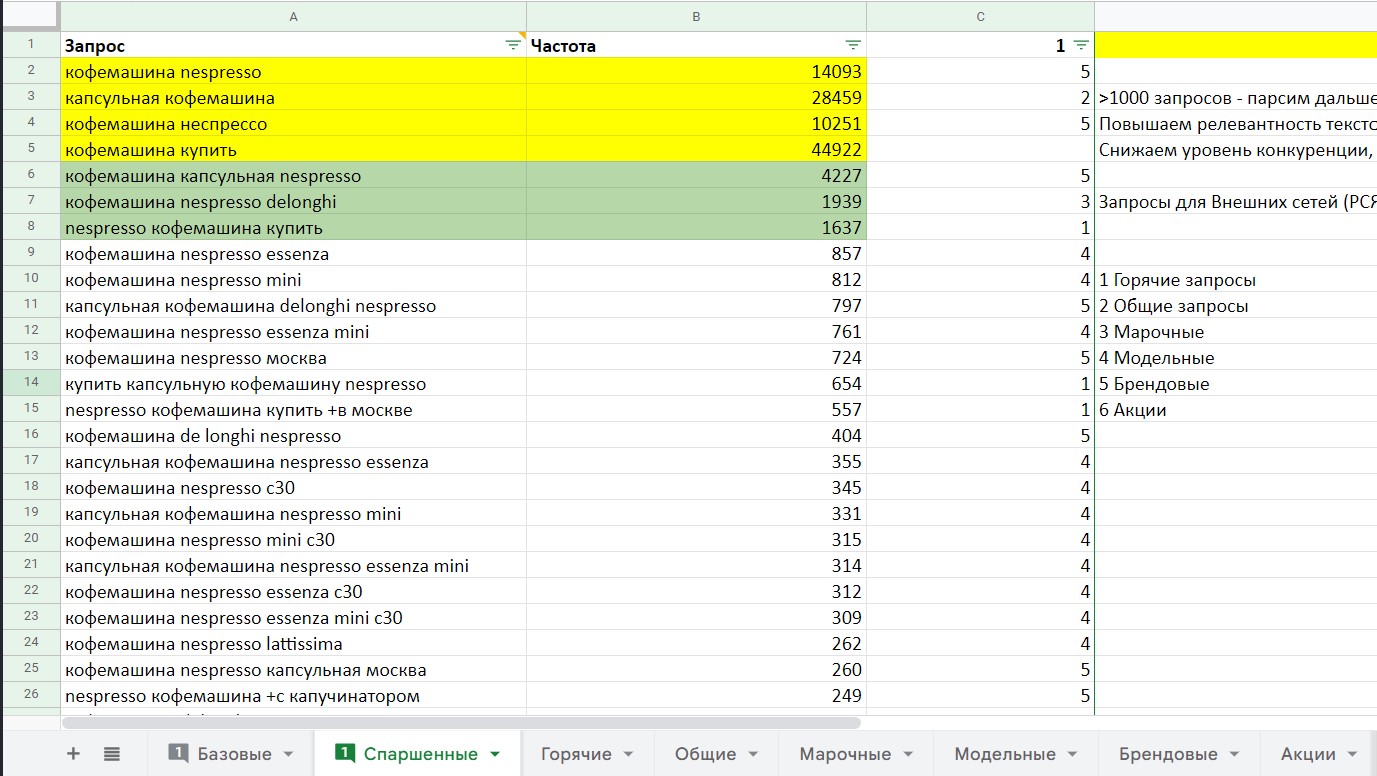Select the cell "купить капсульную кофемашину nespresso"
Image resolution: width=1377 pixels, height=776 pixels.
[293, 384]
